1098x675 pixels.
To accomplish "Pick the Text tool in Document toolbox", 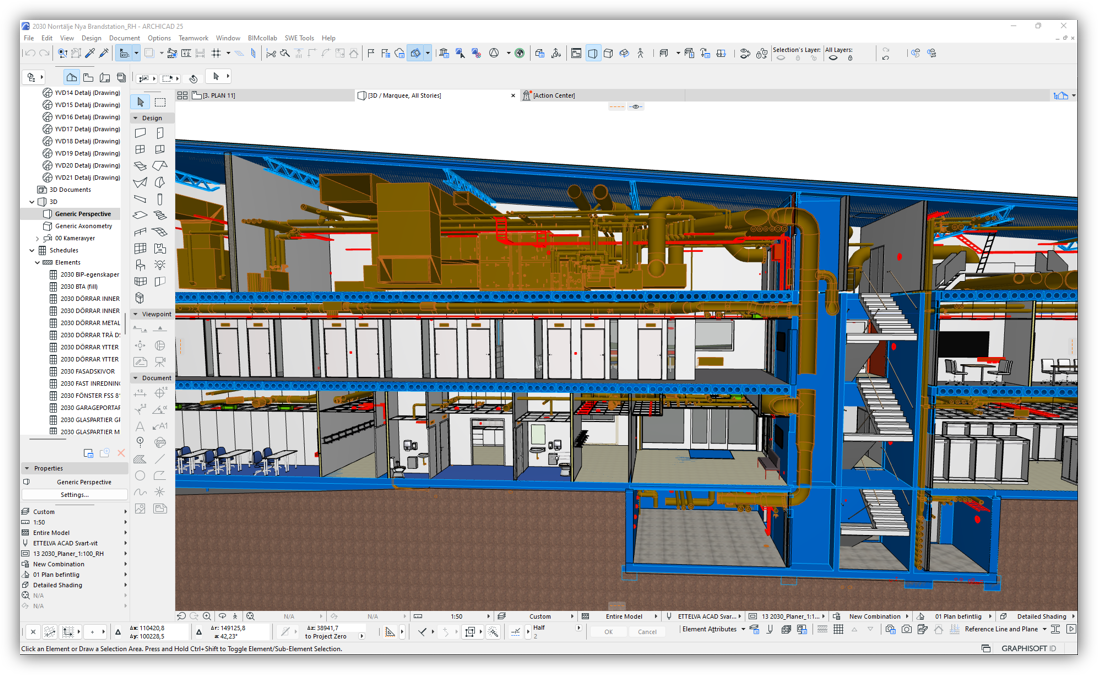I will coord(140,426).
